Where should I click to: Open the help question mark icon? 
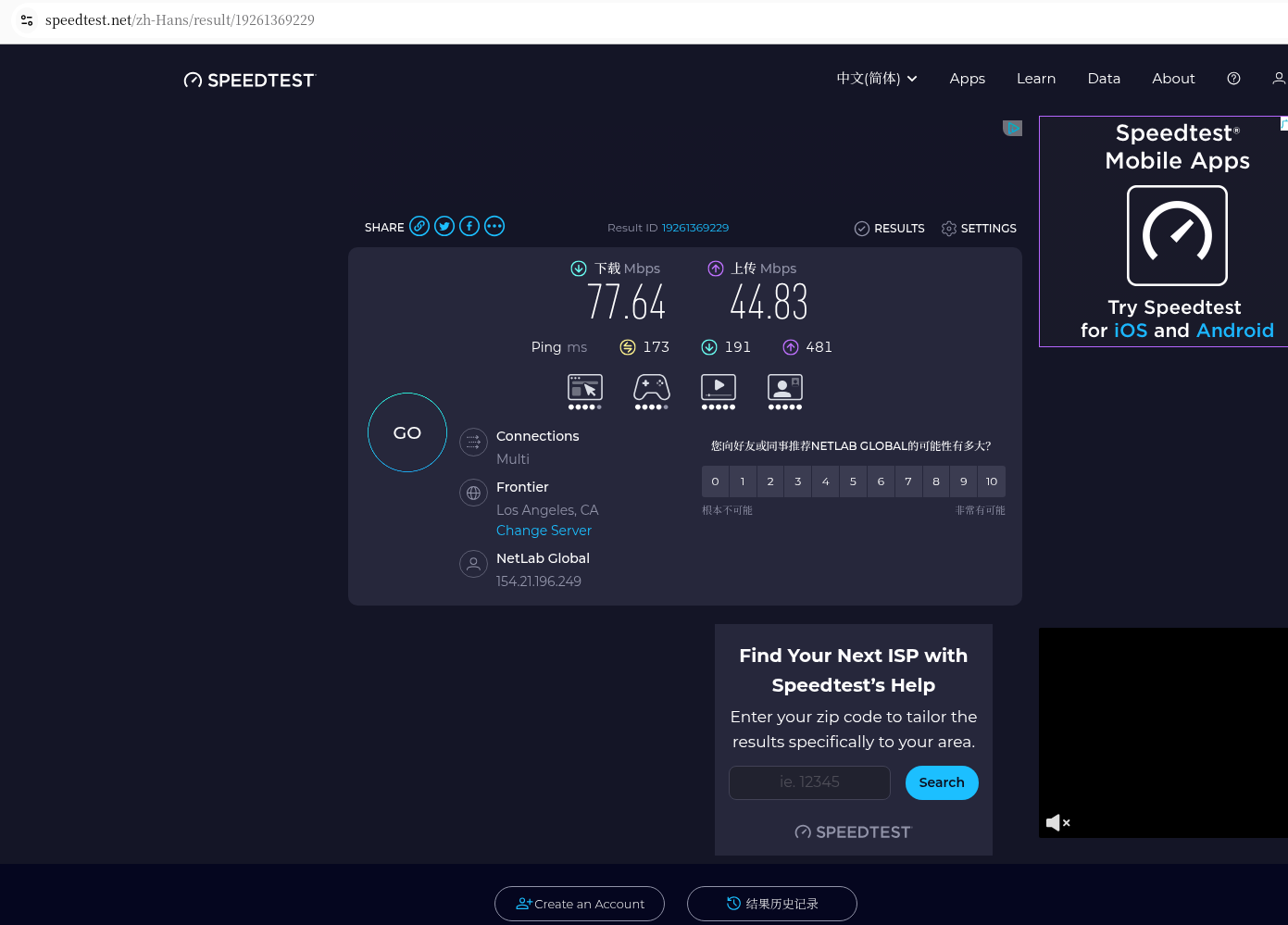(1233, 79)
